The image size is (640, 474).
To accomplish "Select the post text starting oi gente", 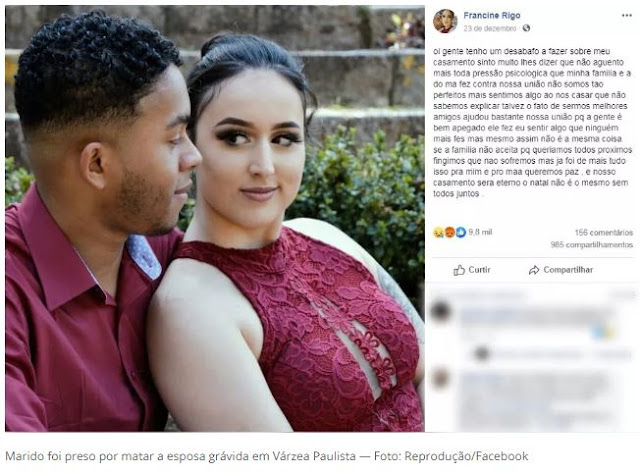I will pos(532,122).
